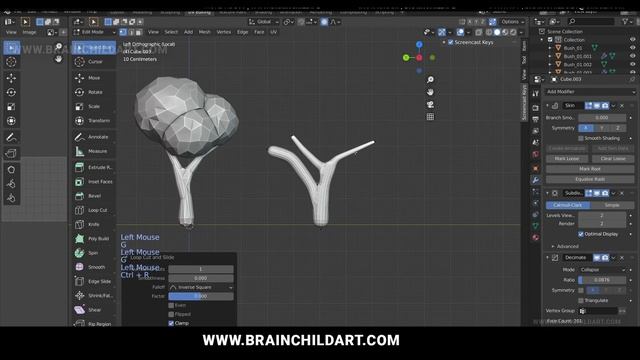640x360 pixels.
Task: Open the viewport Options dropdown
Action: [x=512, y=22]
